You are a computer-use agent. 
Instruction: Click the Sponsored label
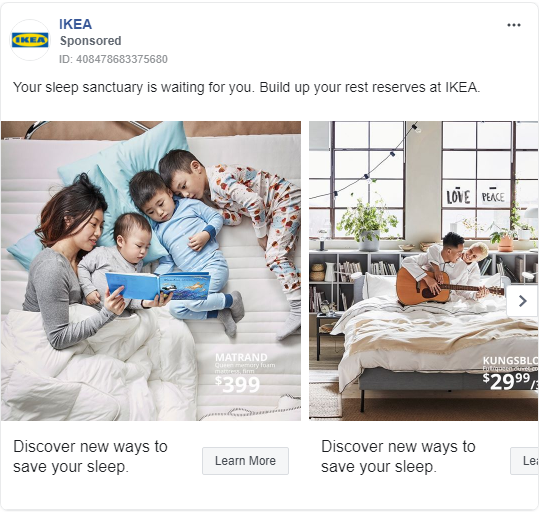(91, 41)
